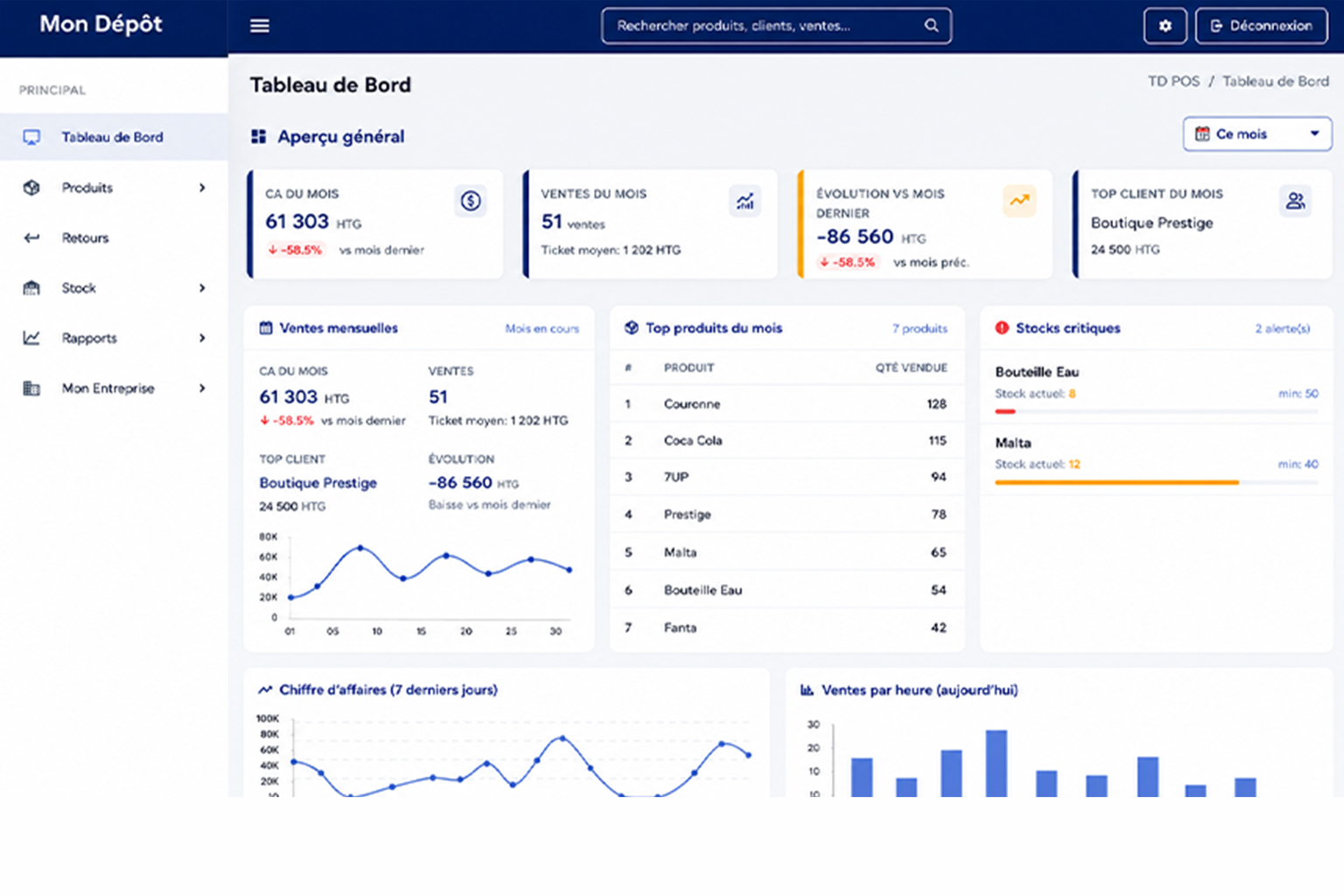
Task: Click the TD POS breadcrumb link
Action: coord(1173,81)
